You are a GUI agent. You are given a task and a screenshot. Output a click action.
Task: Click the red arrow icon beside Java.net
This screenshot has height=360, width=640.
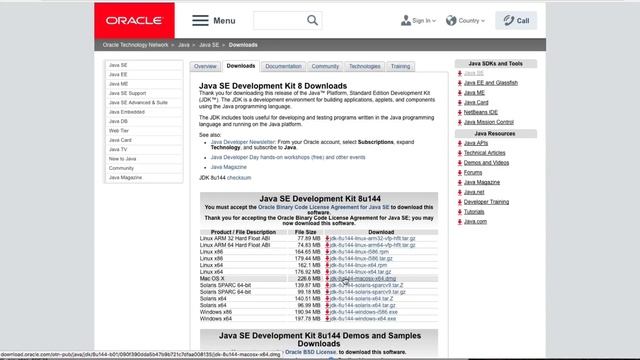460,192
